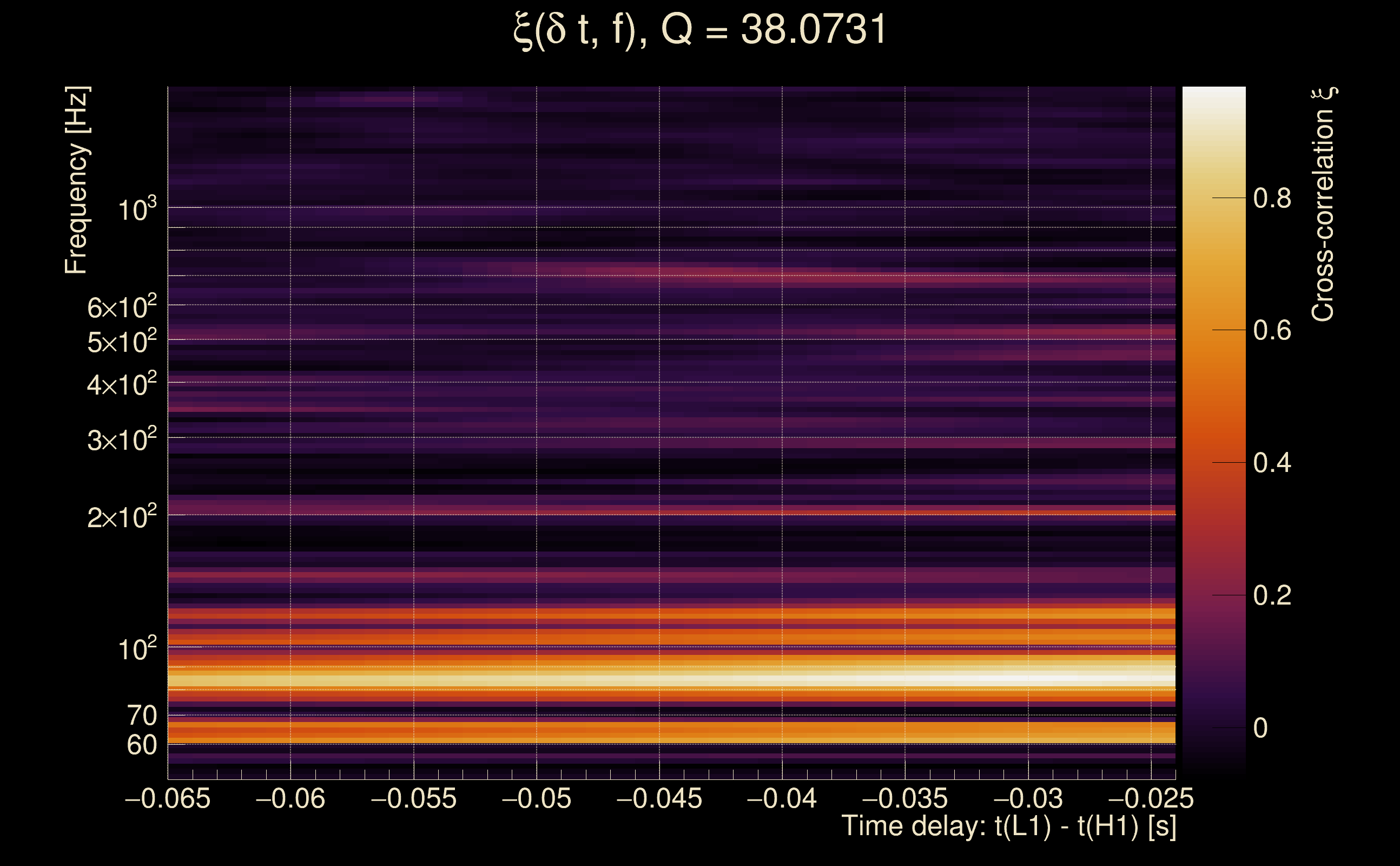The width and height of the screenshot is (1400, 866).
Task: Click the 0 tick label on colorbar
Action: pyautogui.click(x=1260, y=728)
